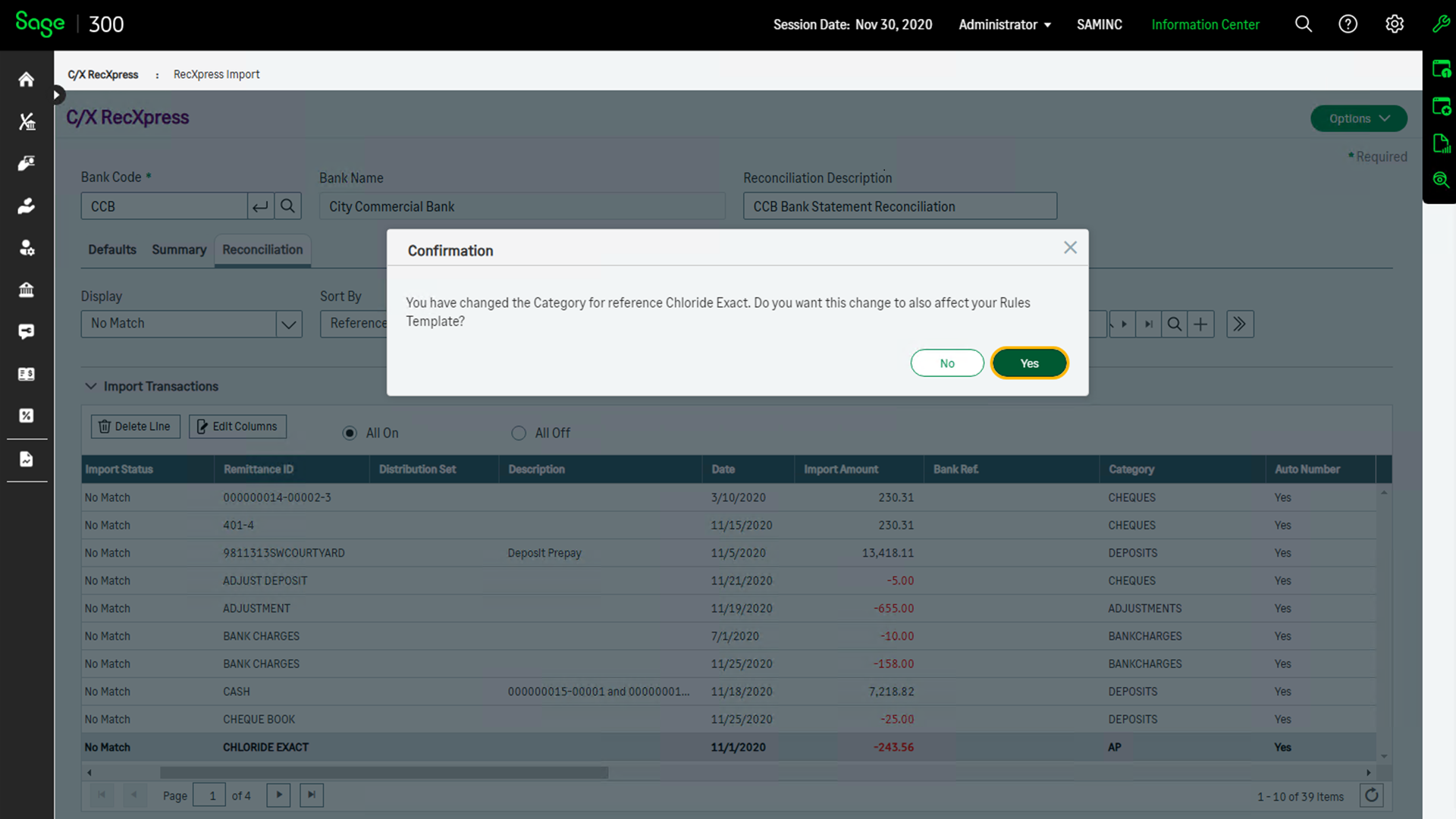Collapse the Import Transactions section
This screenshot has height=819, width=1456.
tap(91, 386)
